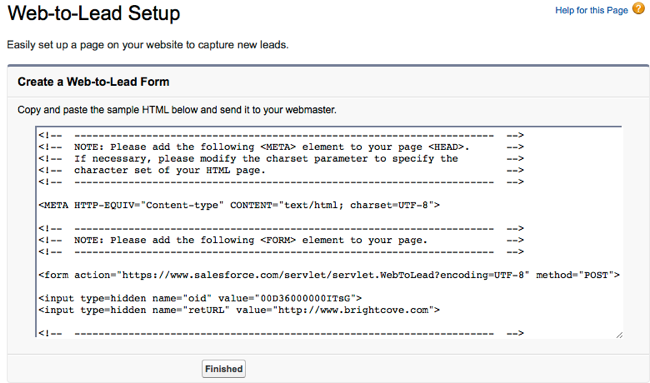Click the NOTE about FORM element comment
This screenshot has width=650, height=383.
[x=281, y=240]
